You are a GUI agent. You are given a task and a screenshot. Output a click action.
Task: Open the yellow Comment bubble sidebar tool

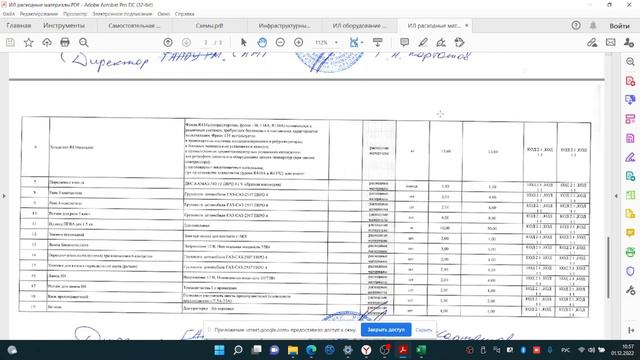coord(630,233)
